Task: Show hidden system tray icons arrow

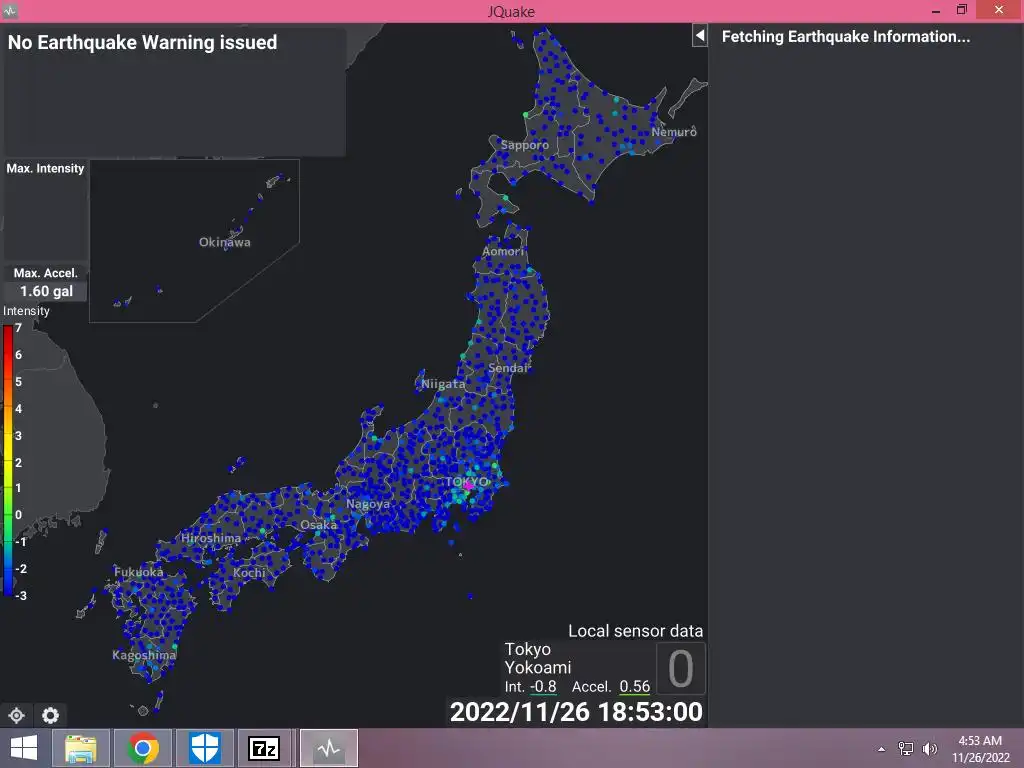Action: [x=882, y=749]
